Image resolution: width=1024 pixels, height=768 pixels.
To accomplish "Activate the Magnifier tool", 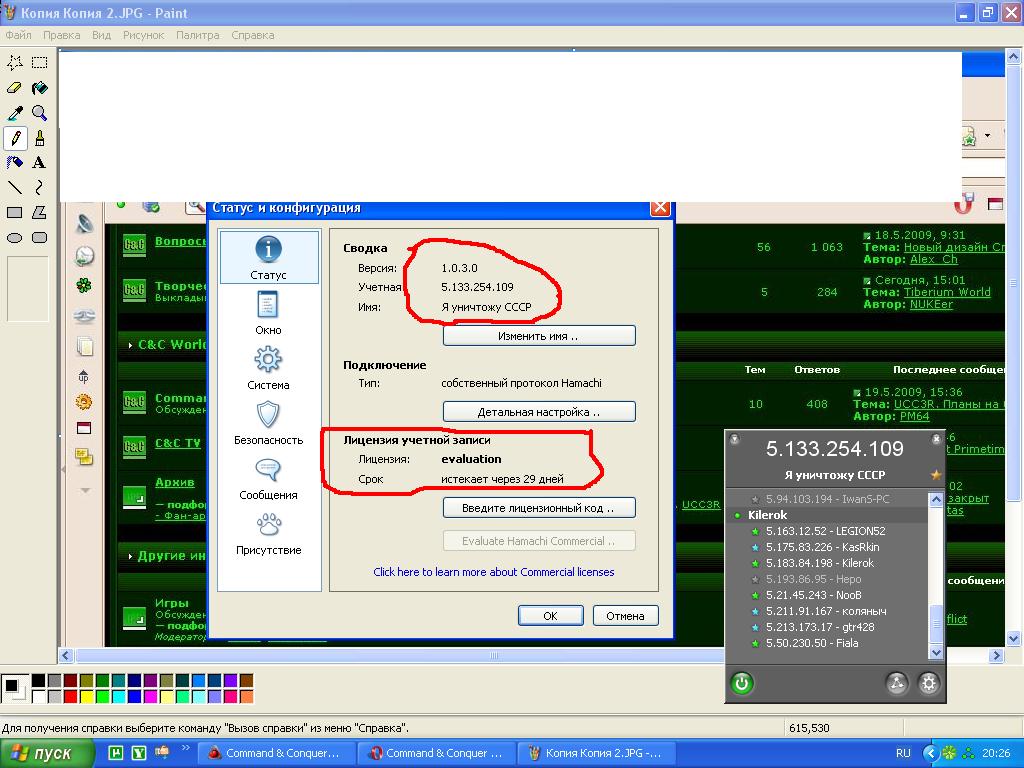I will point(39,113).
